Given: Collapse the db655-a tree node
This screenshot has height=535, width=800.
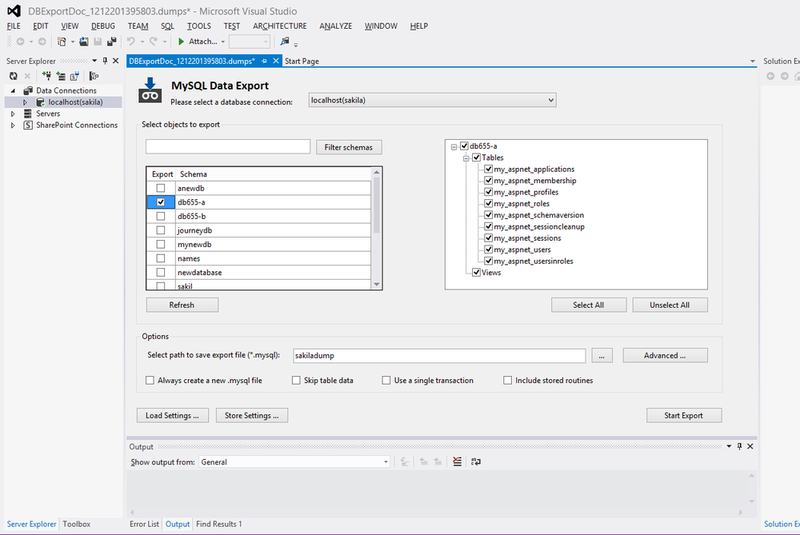Looking at the screenshot, I should point(454,147).
